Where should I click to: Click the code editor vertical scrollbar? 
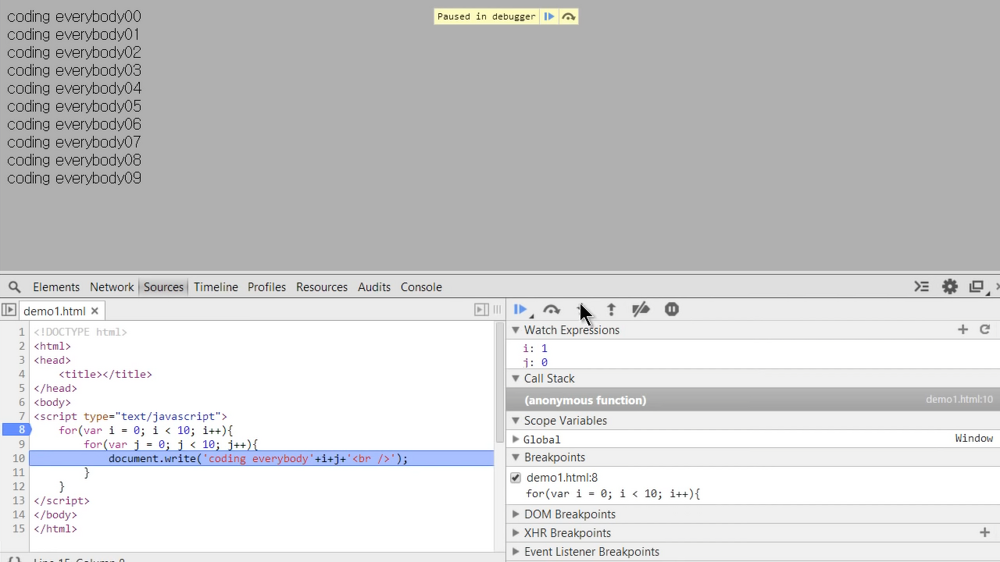499,383
